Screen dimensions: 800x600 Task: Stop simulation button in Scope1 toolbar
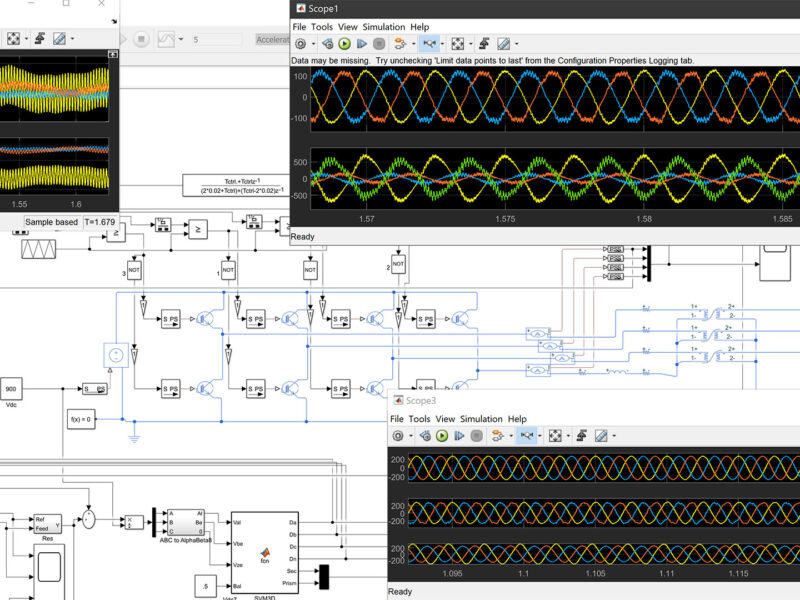pos(379,44)
